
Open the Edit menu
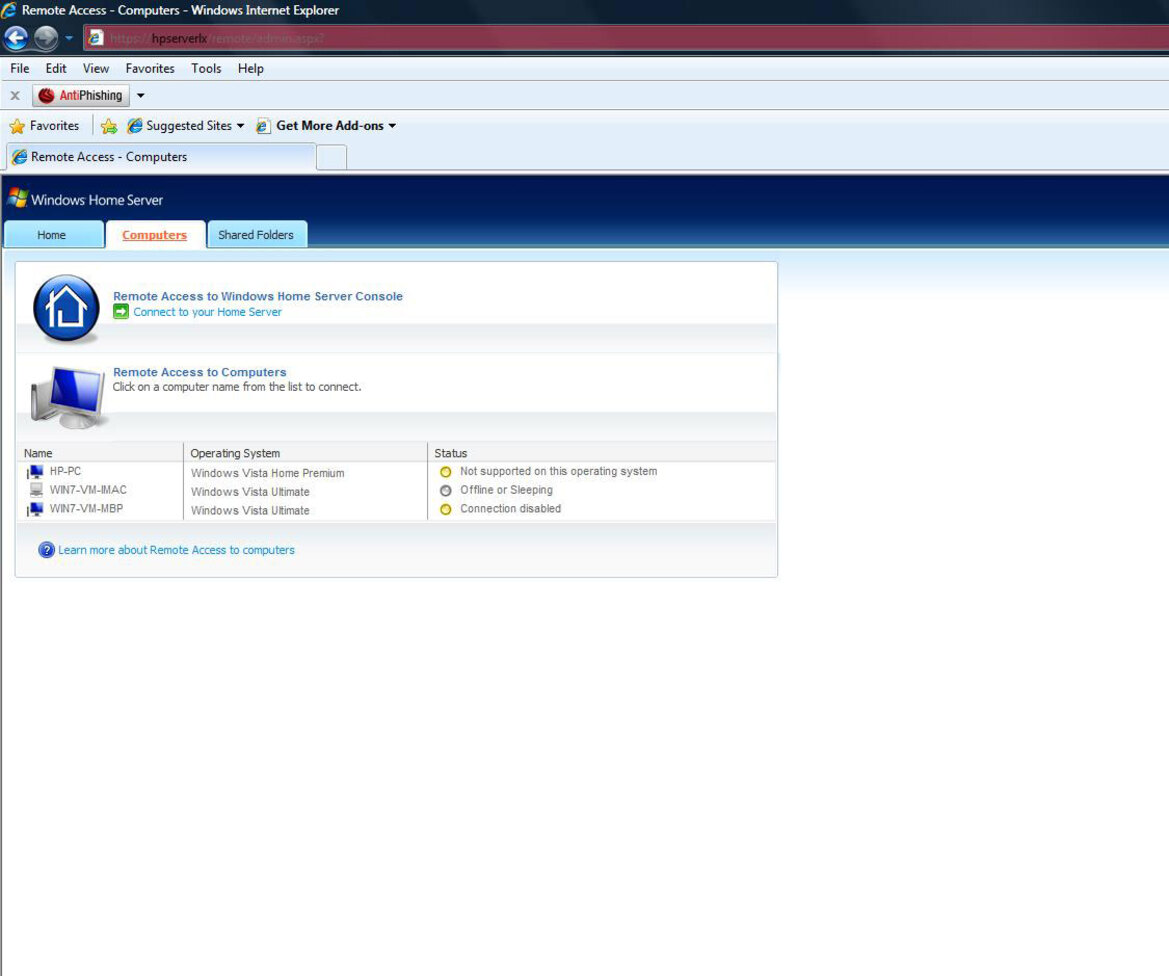click(x=56, y=69)
